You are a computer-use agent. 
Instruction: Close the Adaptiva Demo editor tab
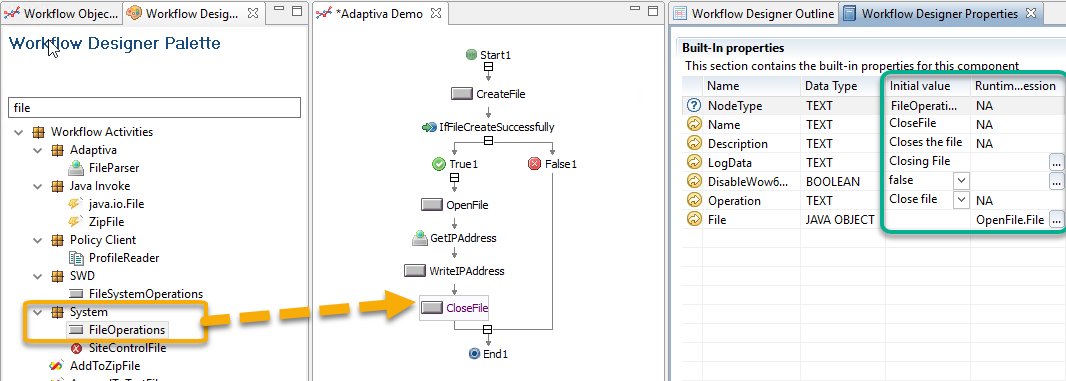point(436,13)
